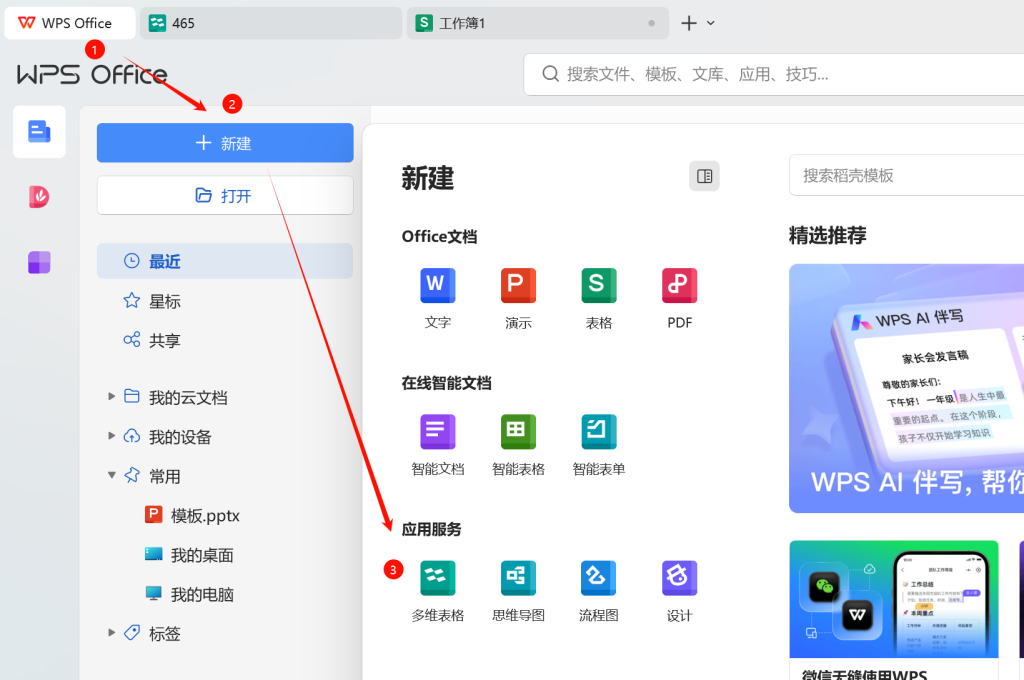Screen dimensions: 1024x680
Task: Switch to the 工作簿1 tab
Action: (x=537, y=23)
